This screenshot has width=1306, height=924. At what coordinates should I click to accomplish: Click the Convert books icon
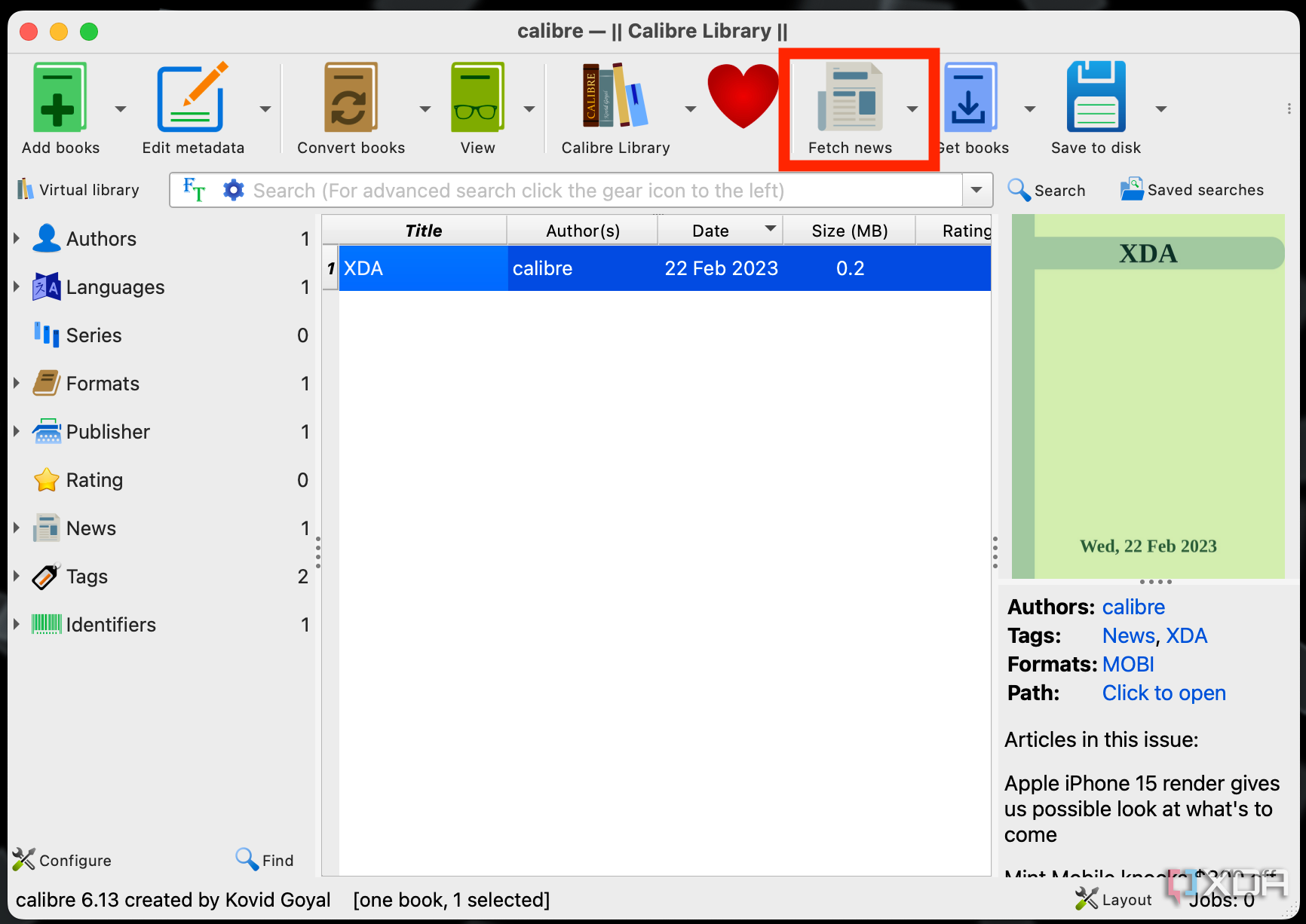[351, 98]
